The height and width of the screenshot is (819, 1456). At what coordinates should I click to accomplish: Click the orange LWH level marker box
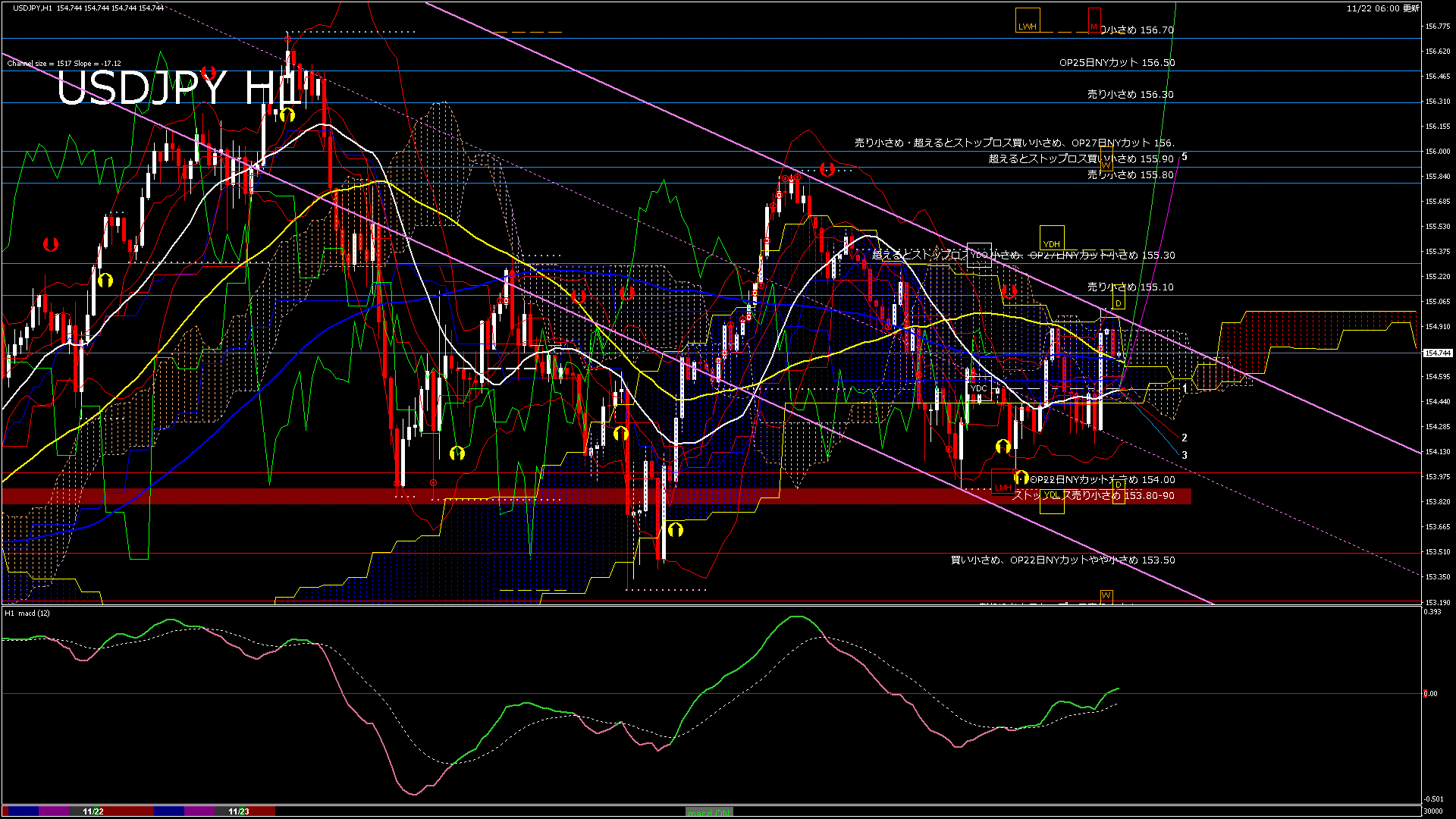pos(1028,20)
